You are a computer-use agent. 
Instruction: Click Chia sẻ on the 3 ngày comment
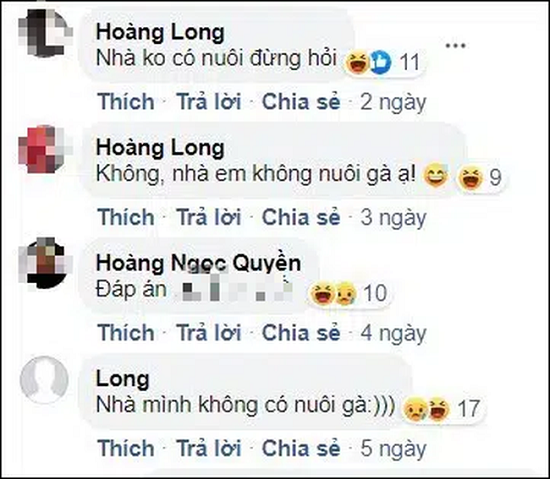[x=301, y=217]
